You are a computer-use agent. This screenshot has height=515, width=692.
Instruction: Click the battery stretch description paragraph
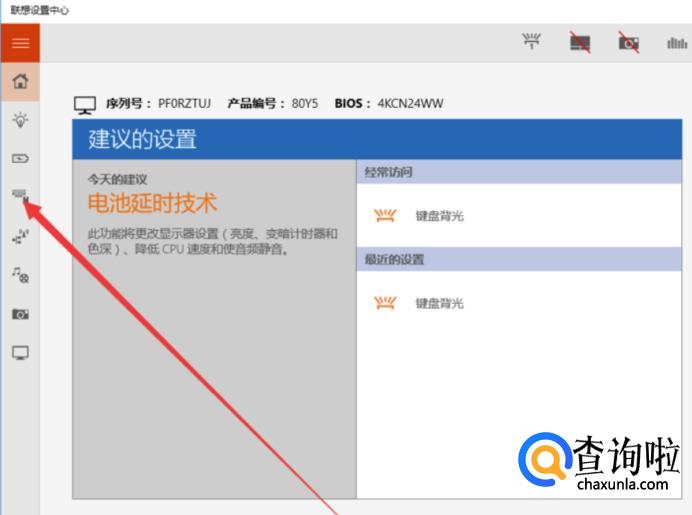(213, 241)
